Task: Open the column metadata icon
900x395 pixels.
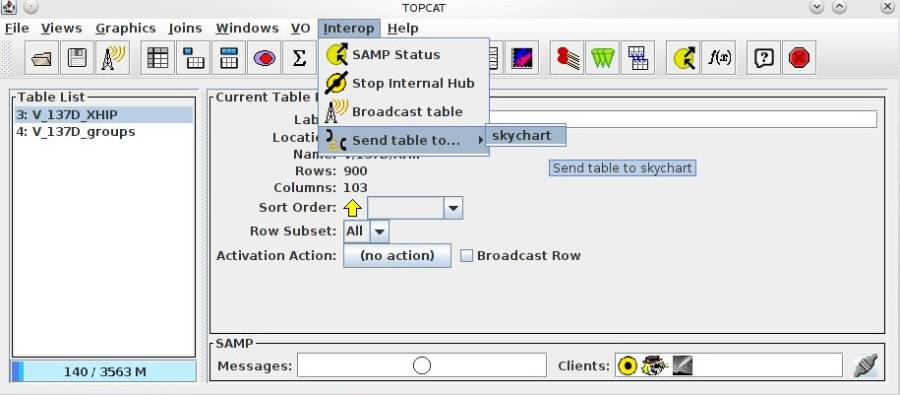Action: tap(229, 58)
